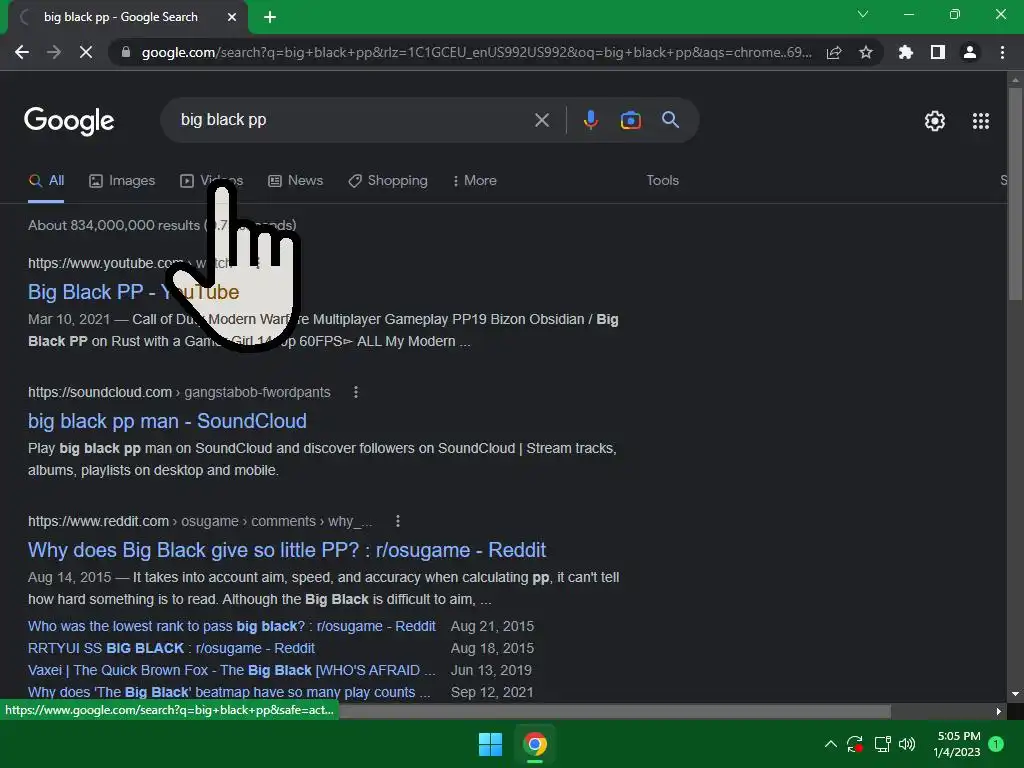
Task: Open the Chrome profile avatar
Action: (x=970, y=52)
